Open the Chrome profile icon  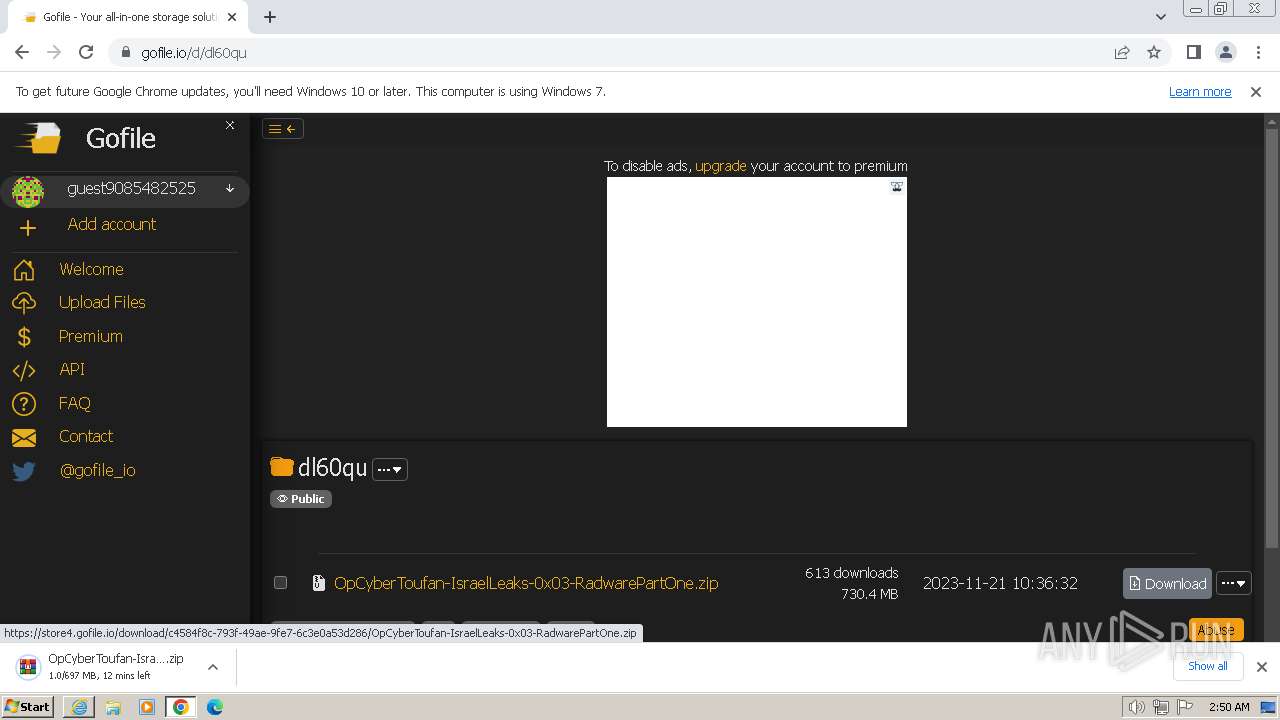[1226, 52]
